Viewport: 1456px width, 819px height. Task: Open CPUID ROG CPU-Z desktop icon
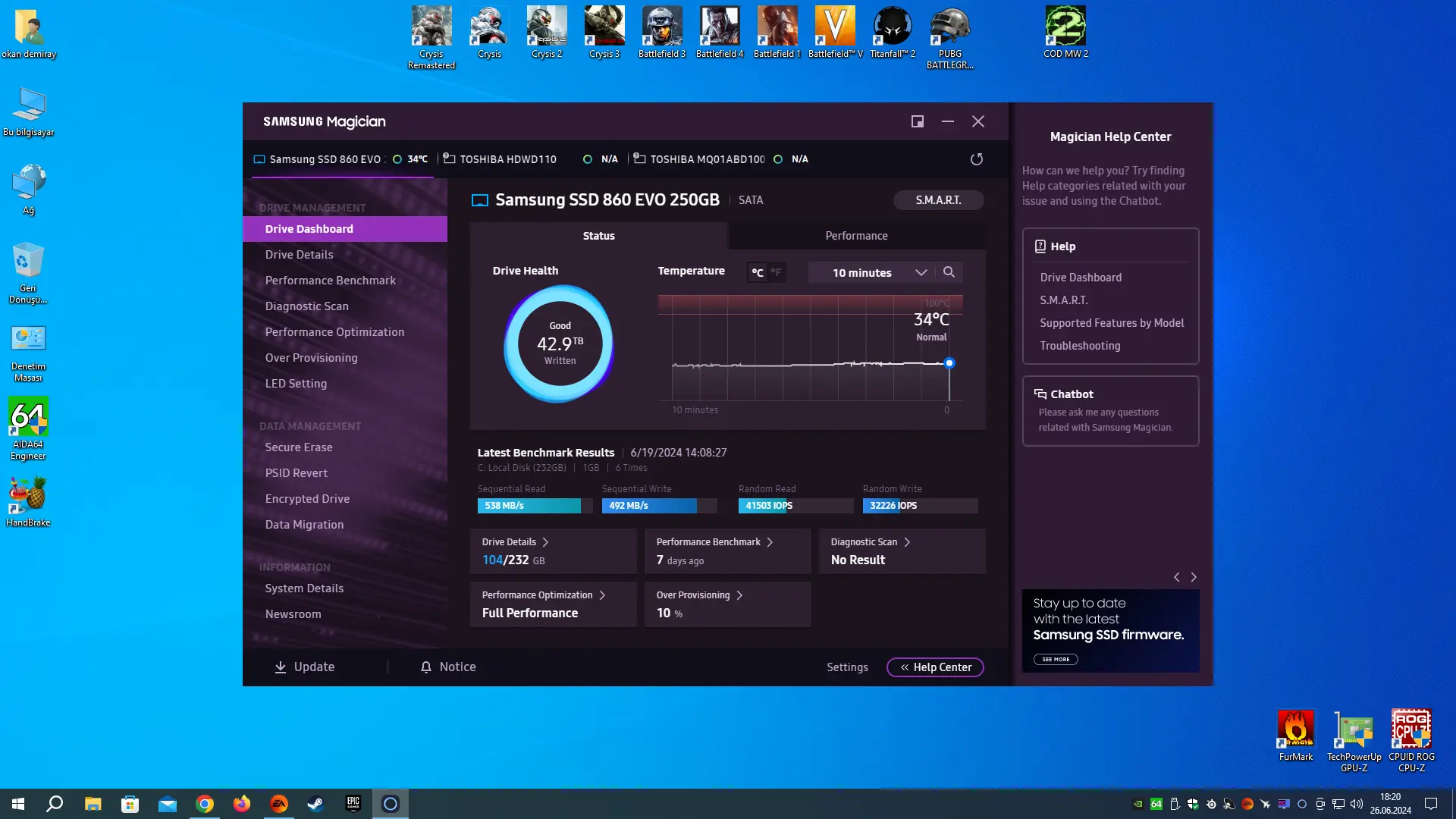pos(1412,741)
